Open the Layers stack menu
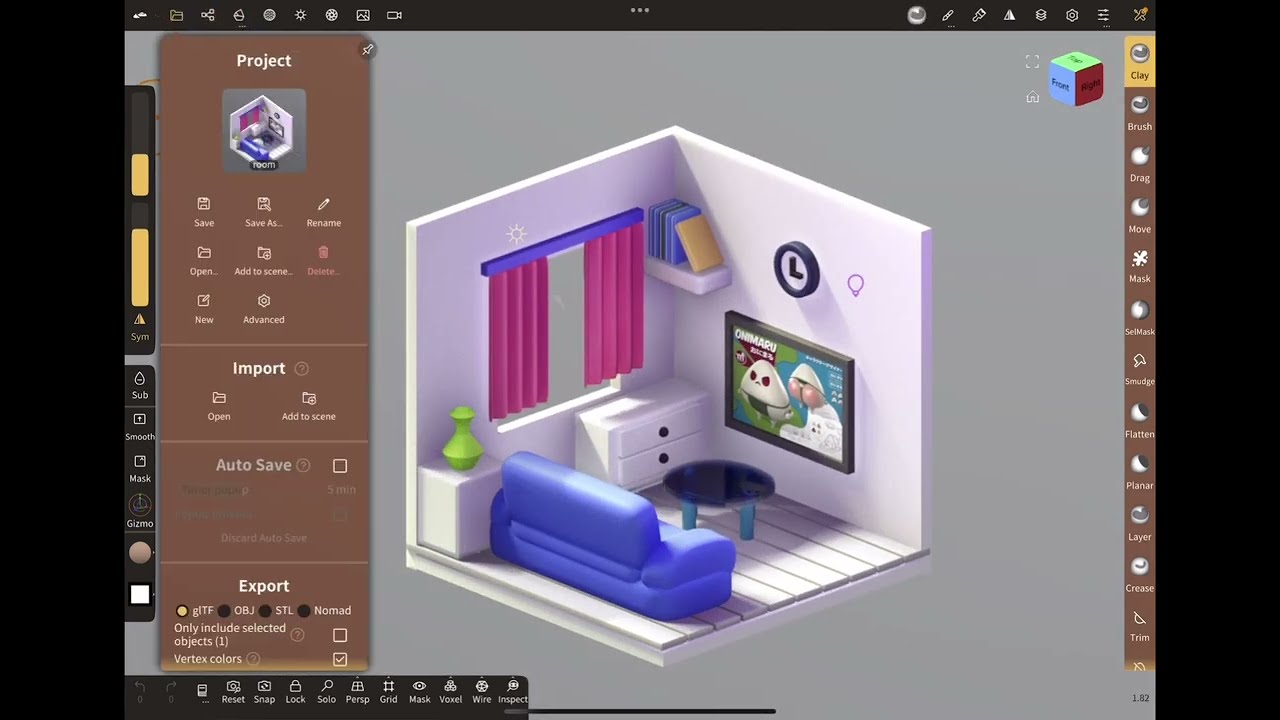 1041,15
